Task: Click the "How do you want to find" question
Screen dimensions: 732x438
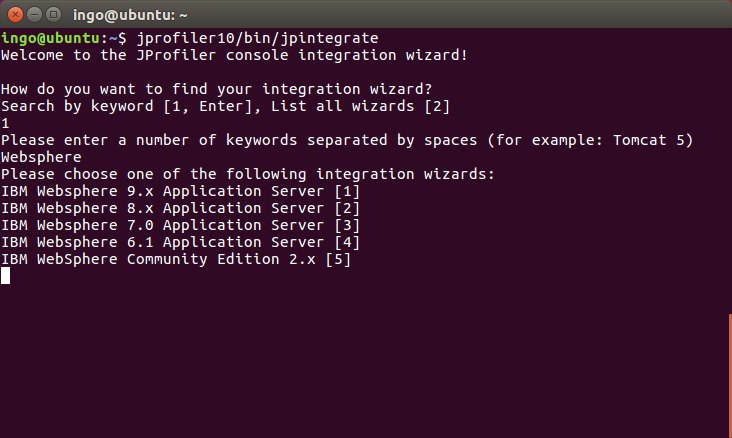Action: (216, 89)
